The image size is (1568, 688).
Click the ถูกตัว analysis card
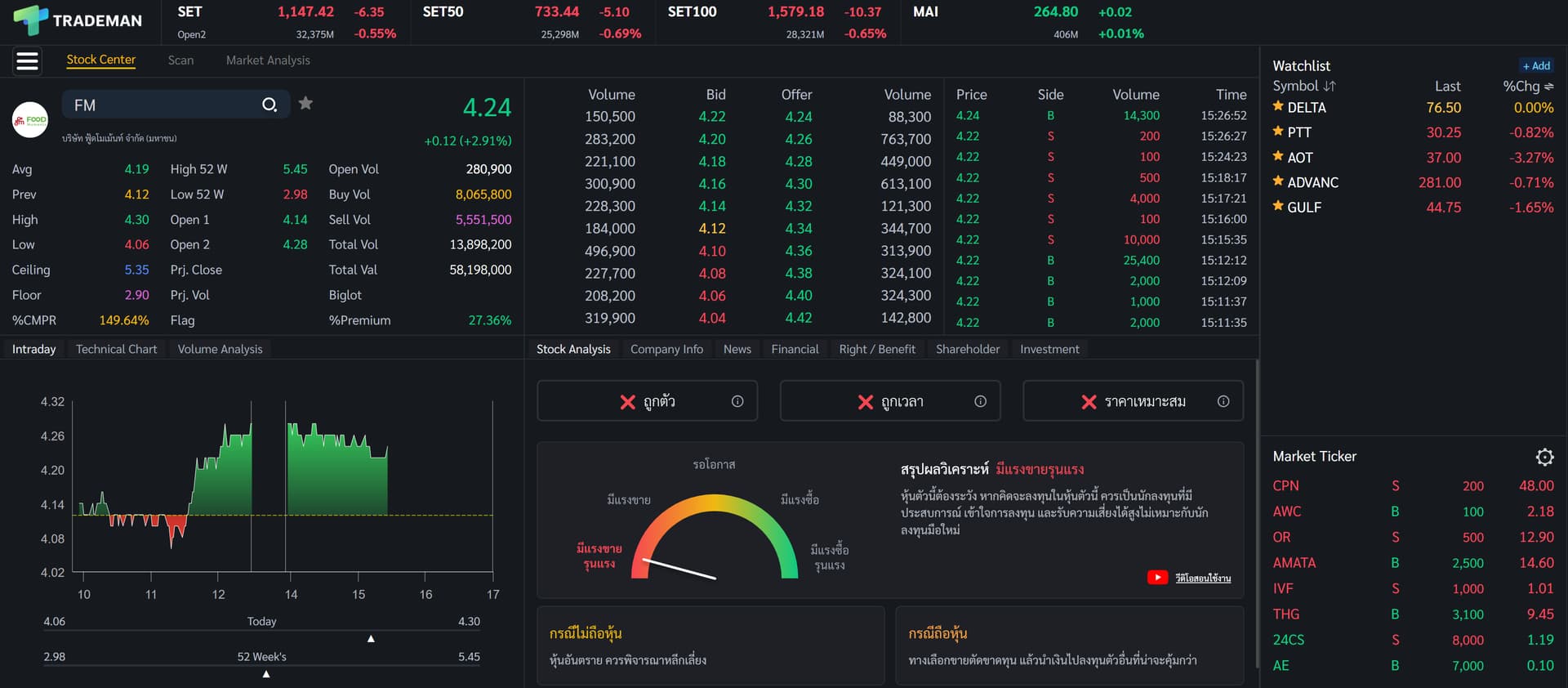(647, 401)
